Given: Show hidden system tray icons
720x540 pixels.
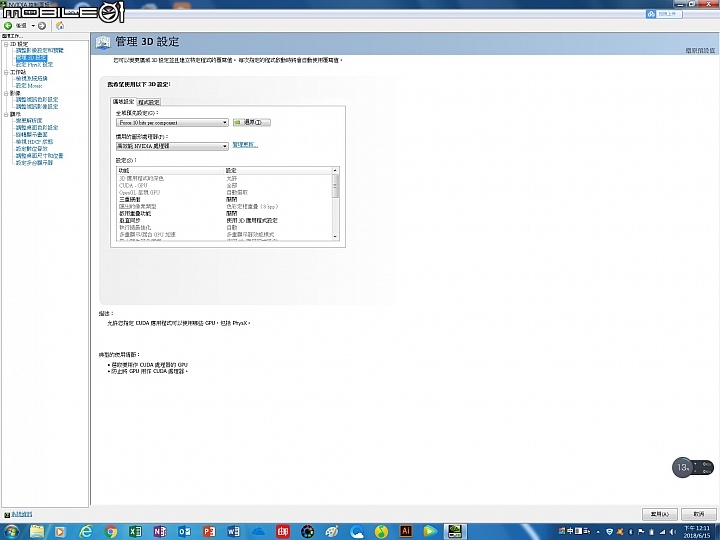Looking at the screenshot, I should click(598, 532).
